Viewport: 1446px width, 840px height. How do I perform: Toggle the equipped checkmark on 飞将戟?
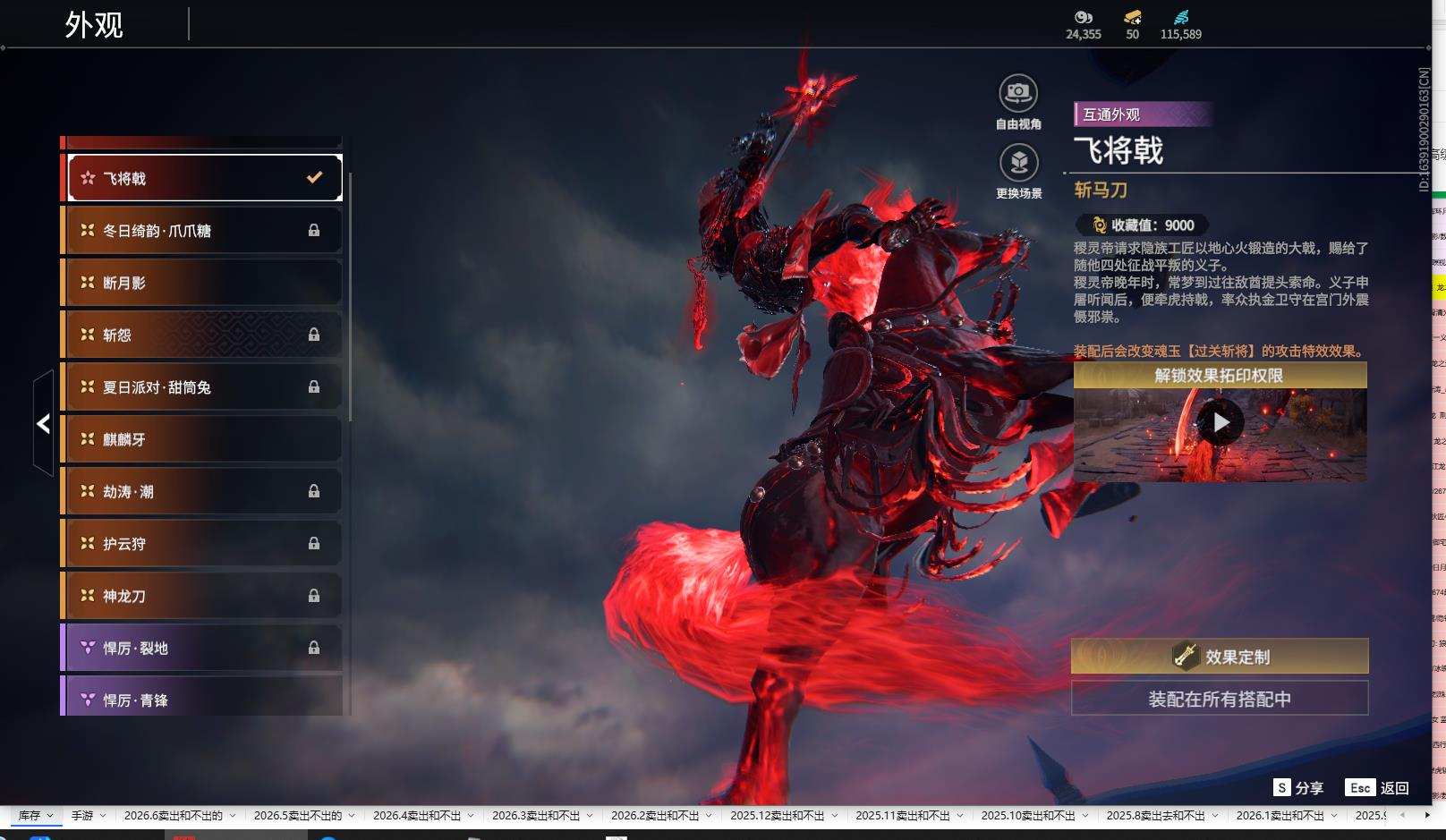[x=314, y=177]
